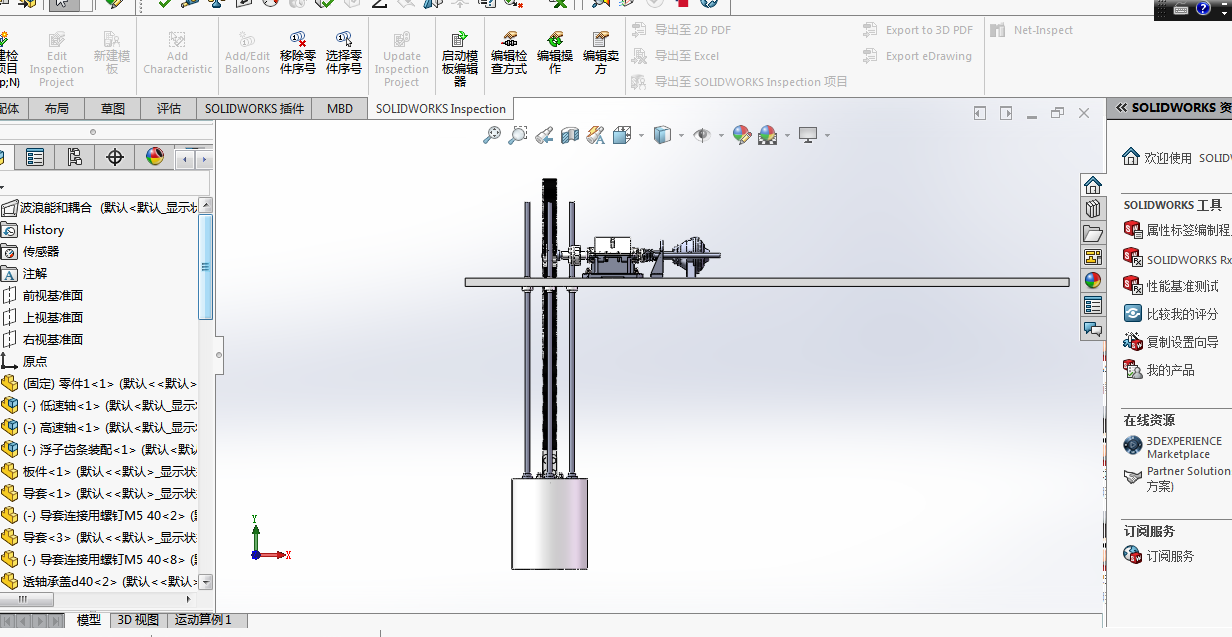The height and width of the screenshot is (637, 1232).
Task: Switch to 布局 tab
Action: coord(57,108)
